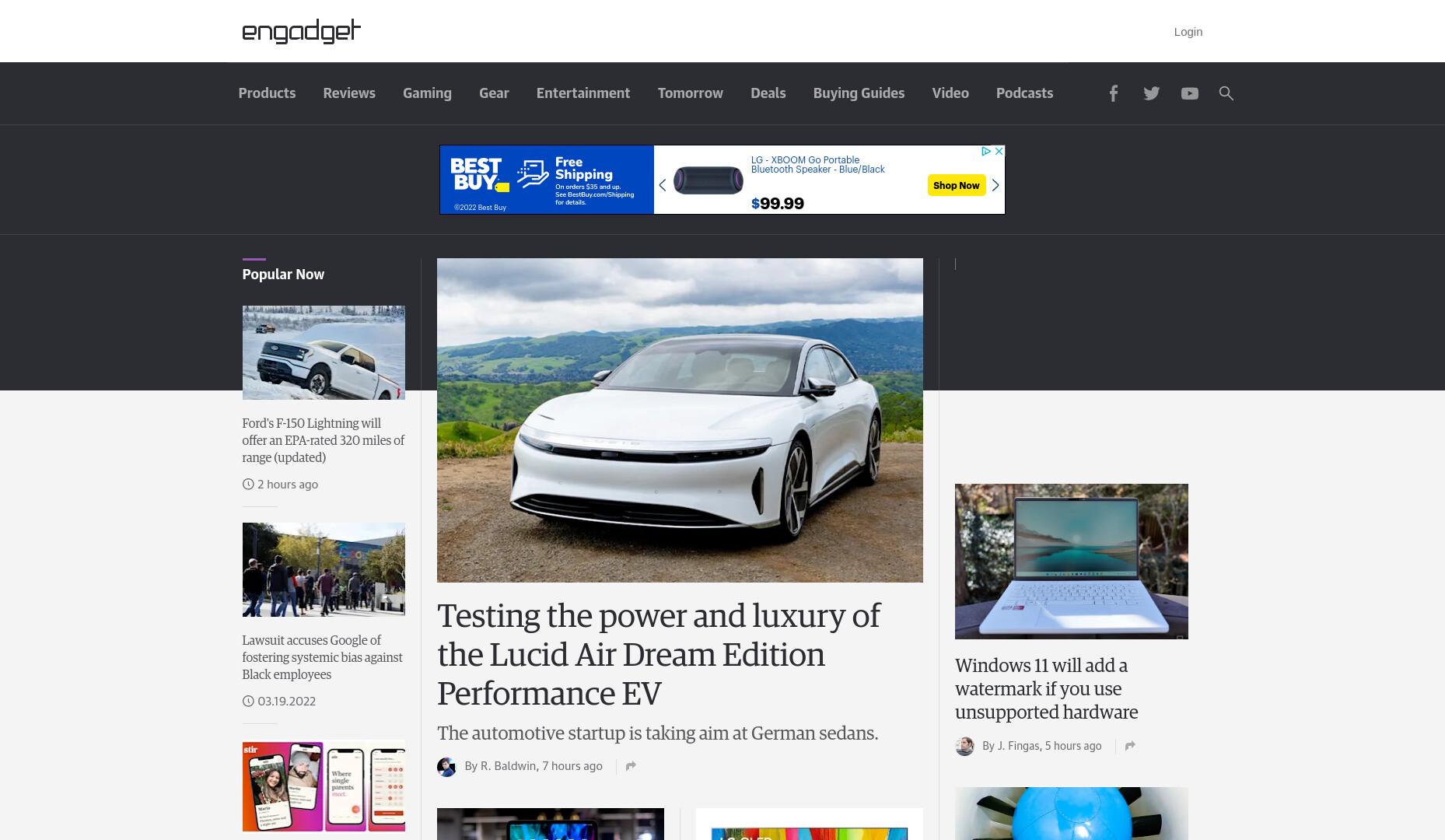Click the AdChoices icon on Best Buy ad
1445x840 pixels.
point(985,151)
